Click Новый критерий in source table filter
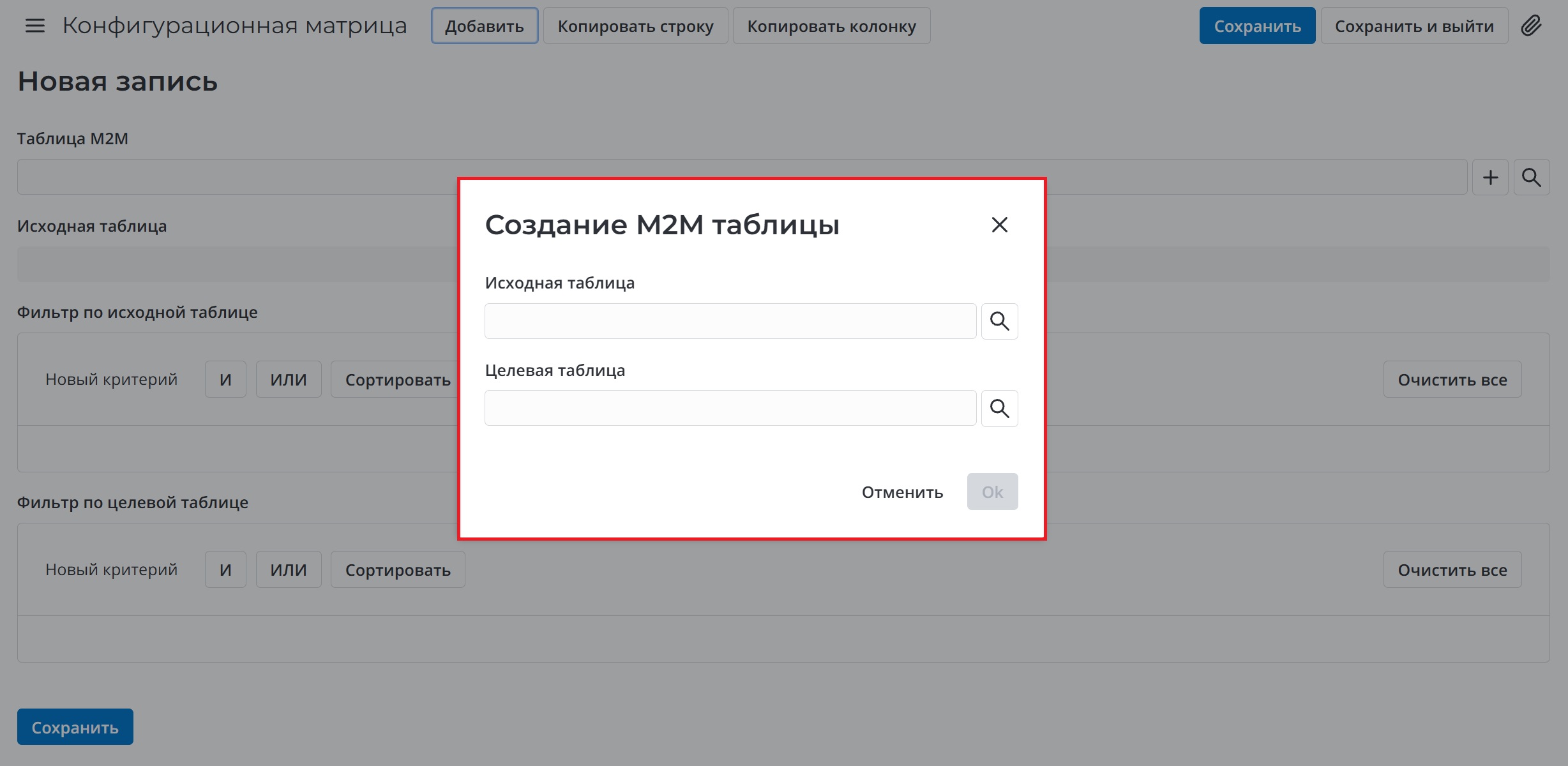 click(110, 379)
